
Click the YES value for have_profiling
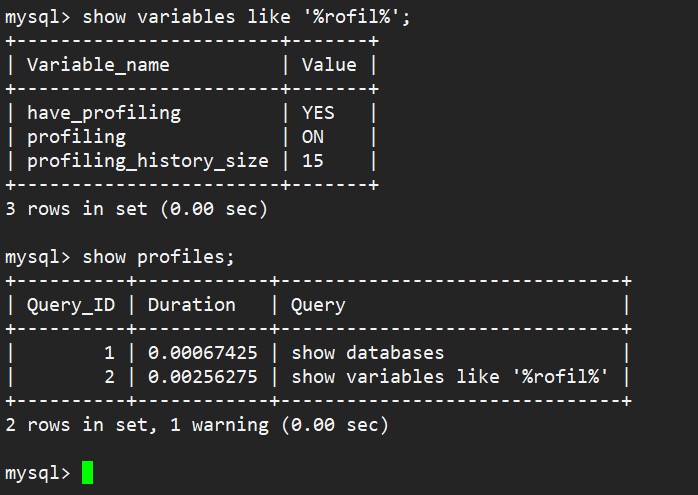pyautogui.click(x=318, y=113)
